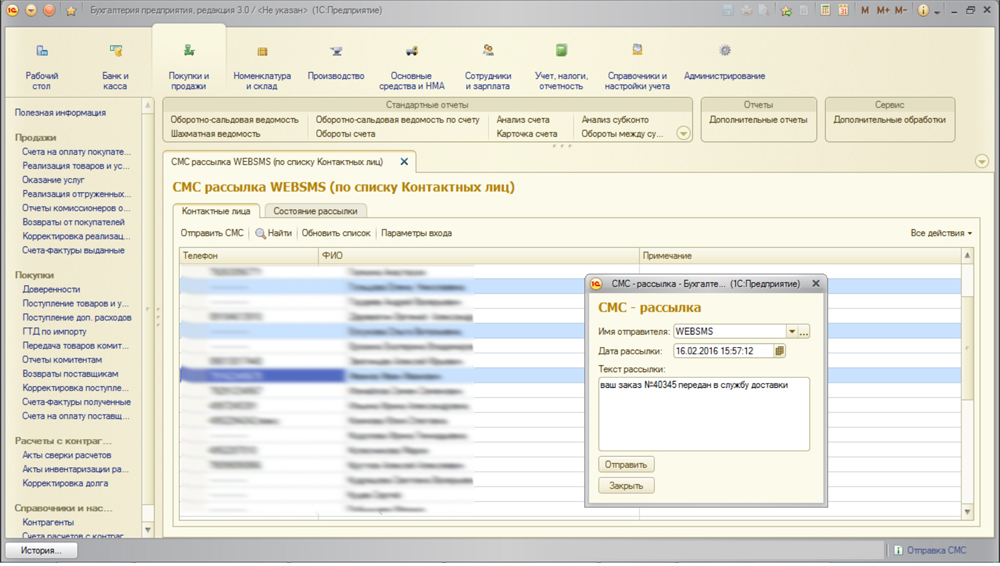Click Параметры входа toolbar command
The image size is (1000, 566).
416,233
